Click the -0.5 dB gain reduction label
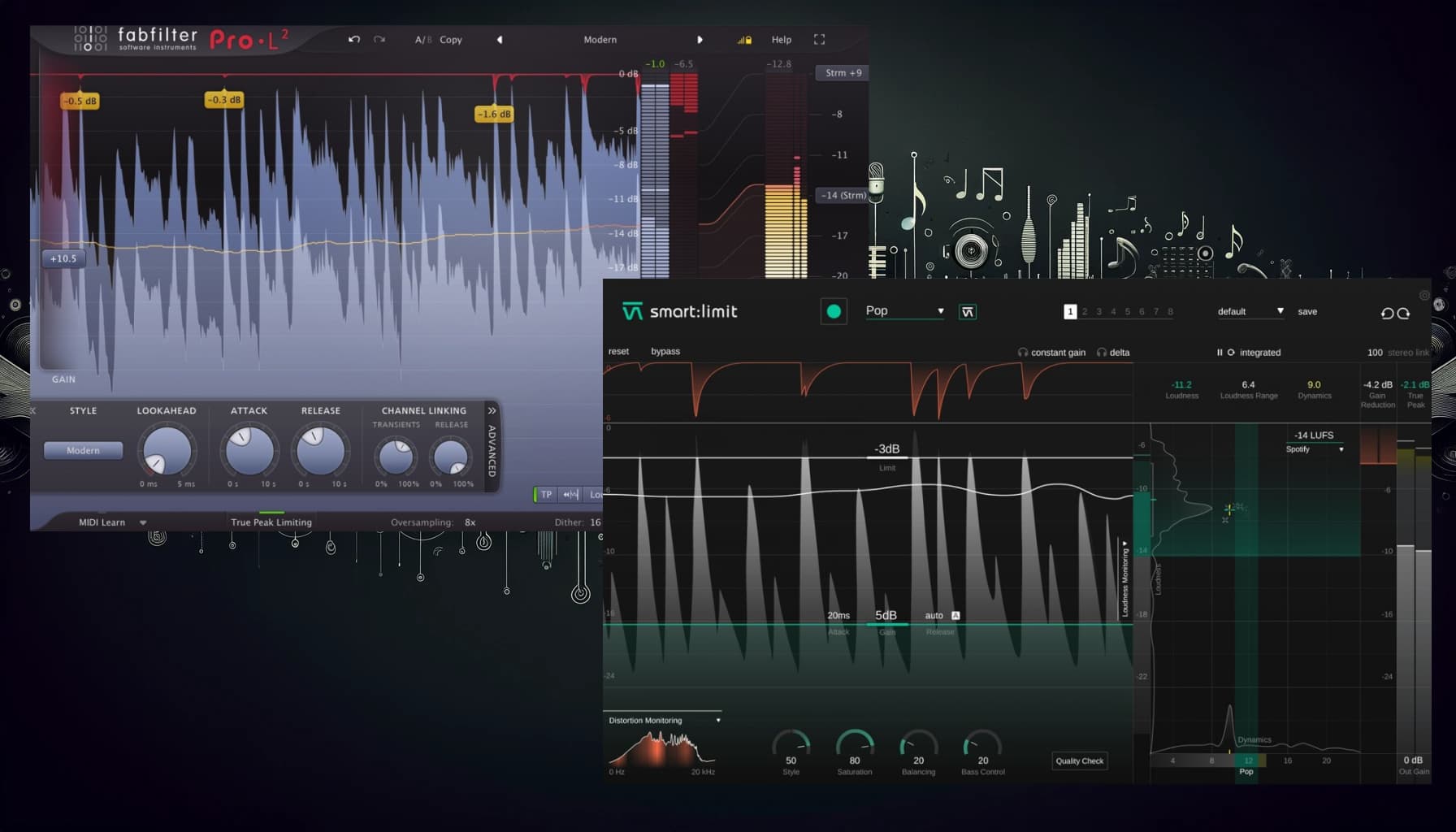The height and width of the screenshot is (832, 1456). (80, 101)
